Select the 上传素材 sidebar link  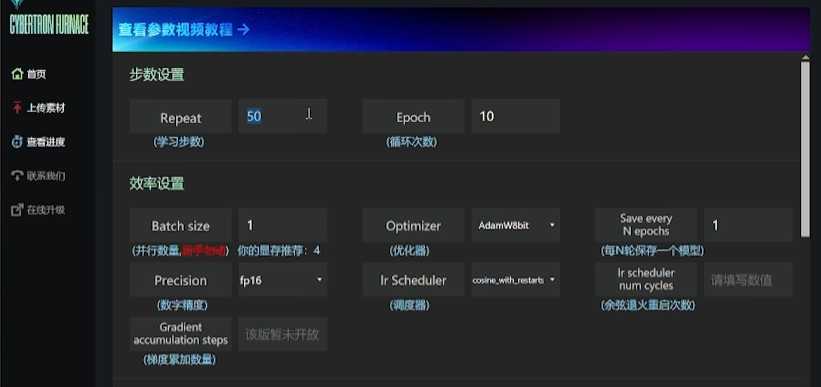click(46, 108)
